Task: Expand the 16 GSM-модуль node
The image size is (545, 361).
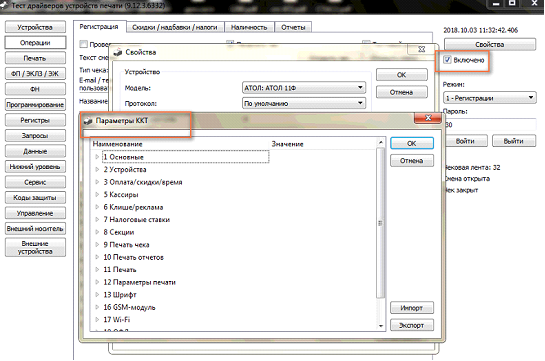Action: [x=97, y=307]
